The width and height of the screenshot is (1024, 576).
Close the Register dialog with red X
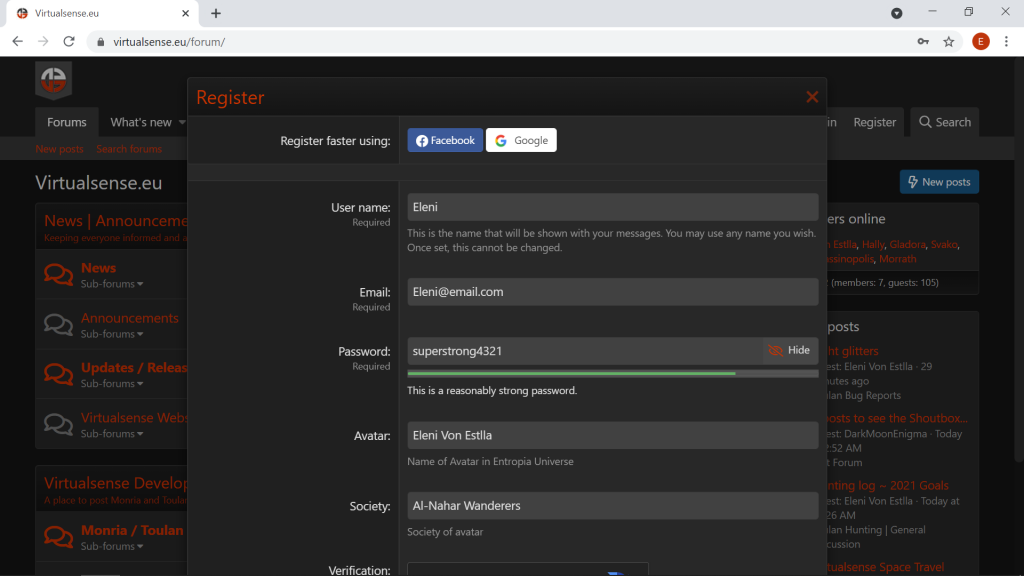812,97
